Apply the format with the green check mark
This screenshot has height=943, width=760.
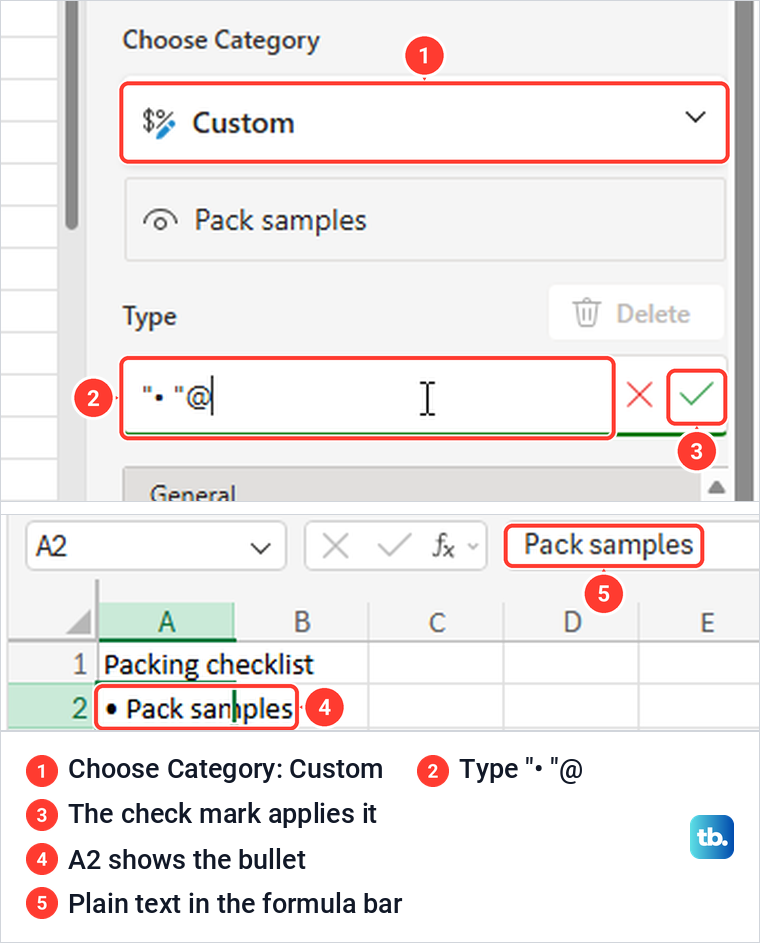(696, 396)
